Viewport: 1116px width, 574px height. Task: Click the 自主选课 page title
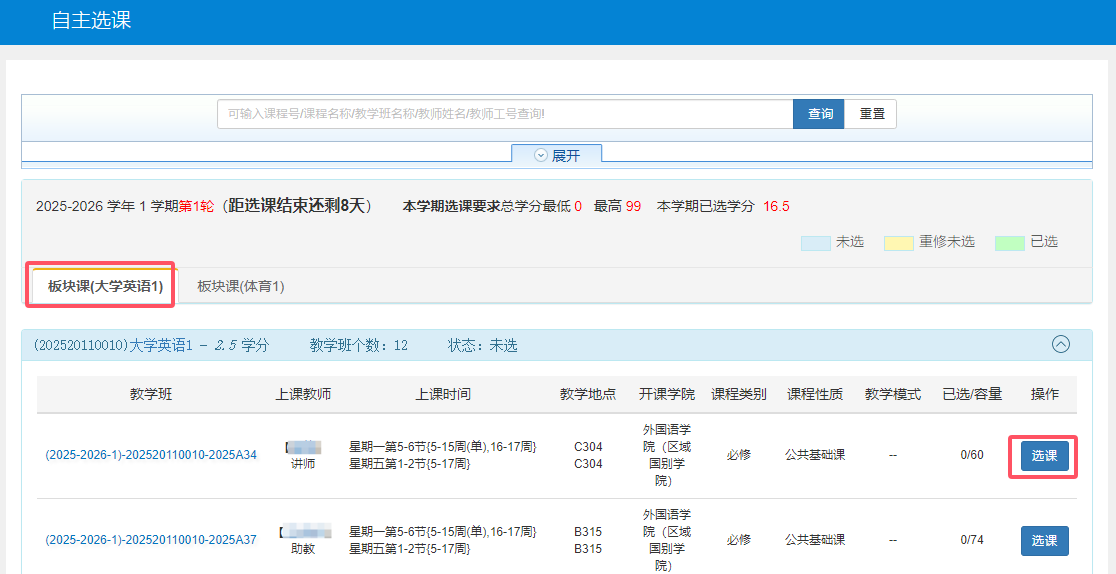91,20
